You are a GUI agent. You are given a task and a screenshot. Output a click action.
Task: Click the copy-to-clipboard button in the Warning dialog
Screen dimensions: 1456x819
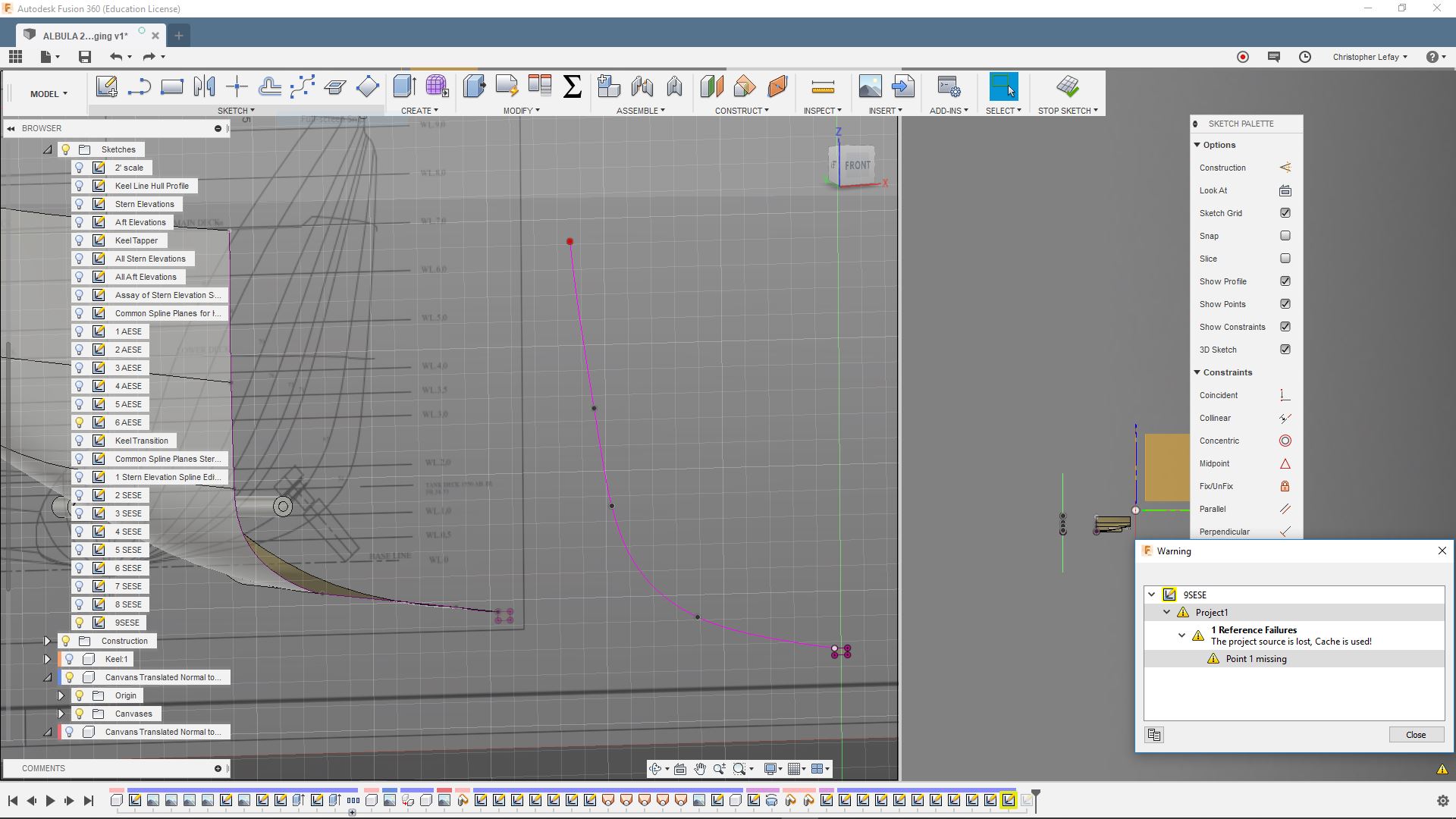click(x=1153, y=734)
